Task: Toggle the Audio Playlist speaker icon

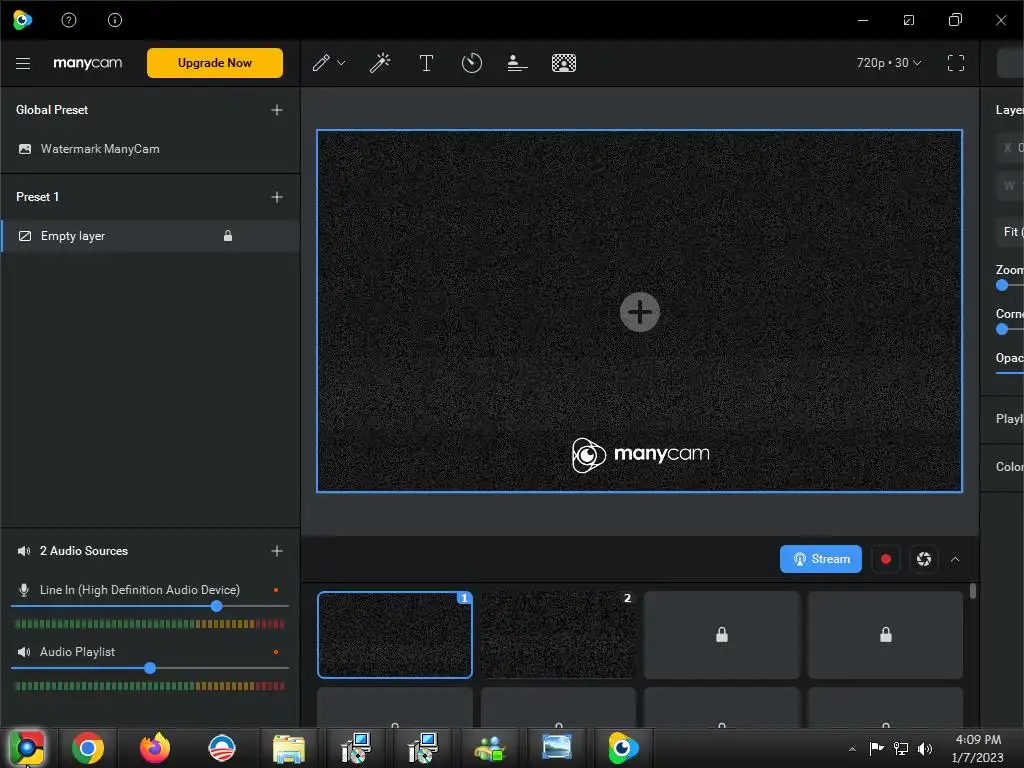Action: click(24, 652)
